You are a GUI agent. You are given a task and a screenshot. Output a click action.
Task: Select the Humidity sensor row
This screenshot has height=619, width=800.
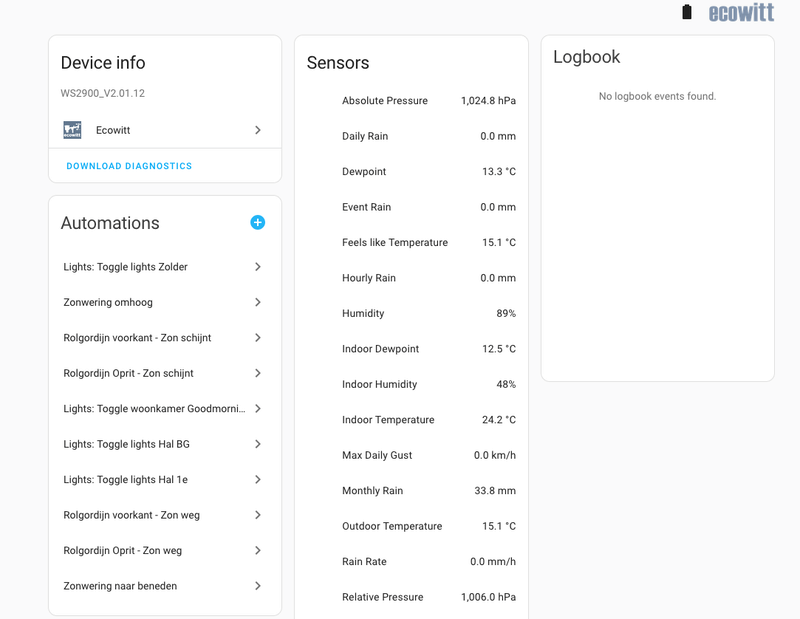[x=363, y=314]
